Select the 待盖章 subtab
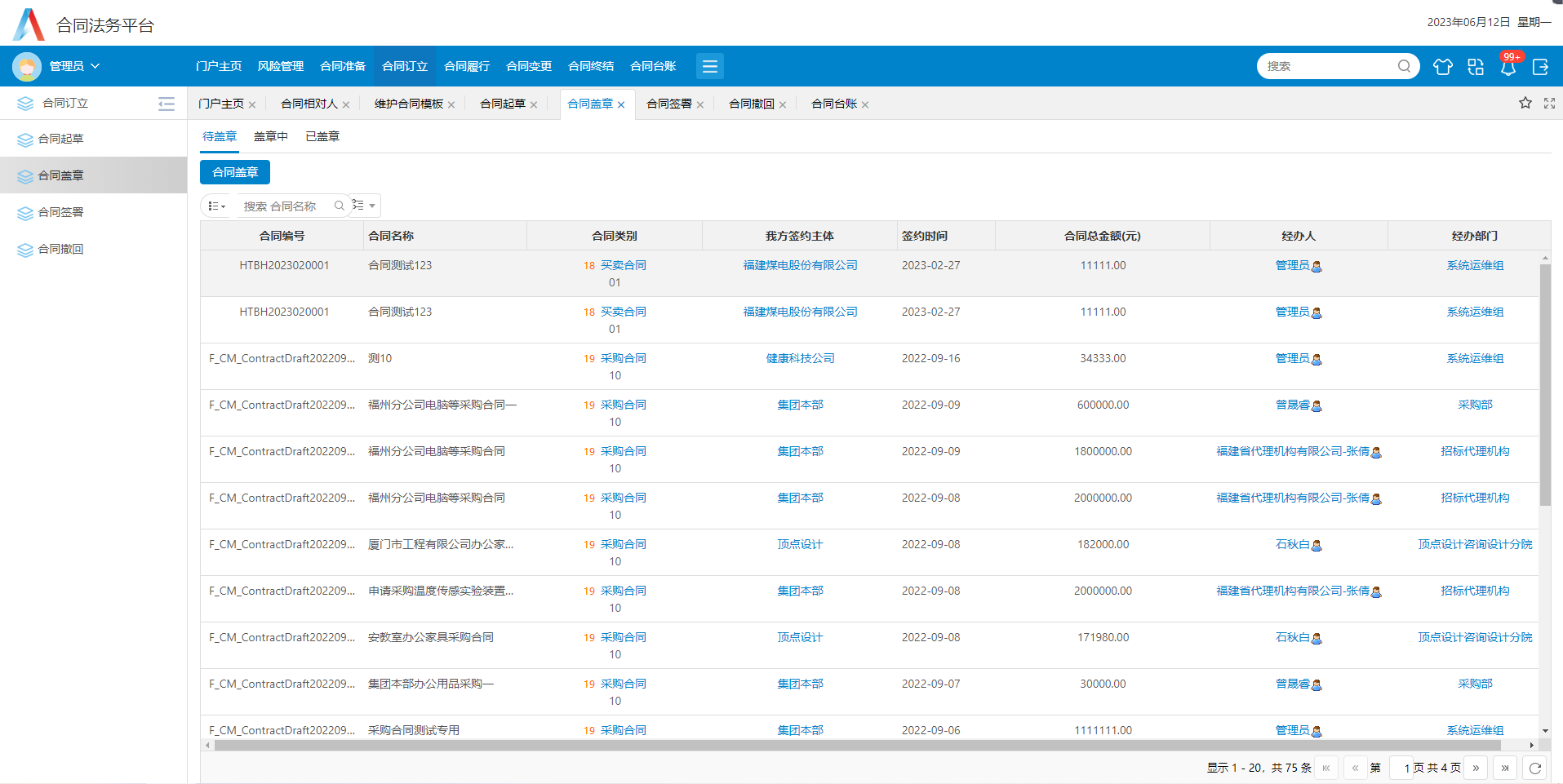The height and width of the screenshot is (784, 1563). (220, 136)
